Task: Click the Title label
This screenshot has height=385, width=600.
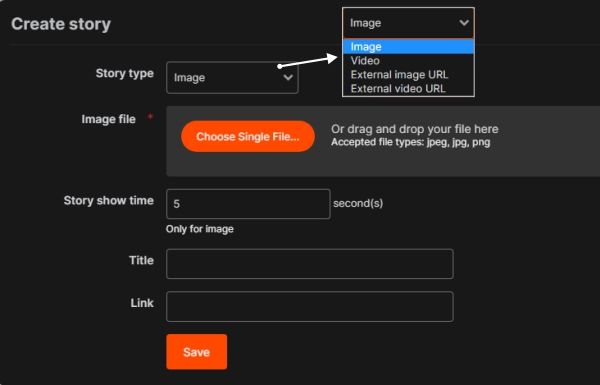Action: pos(141,260)
